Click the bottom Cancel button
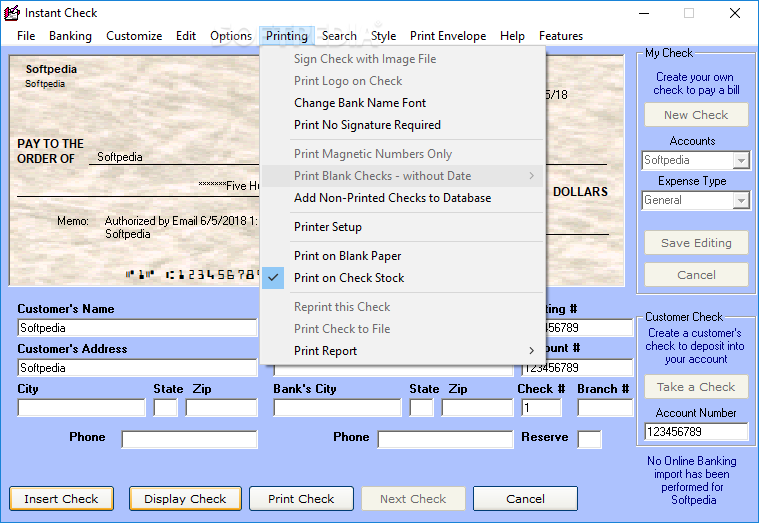 pos(525,499)
